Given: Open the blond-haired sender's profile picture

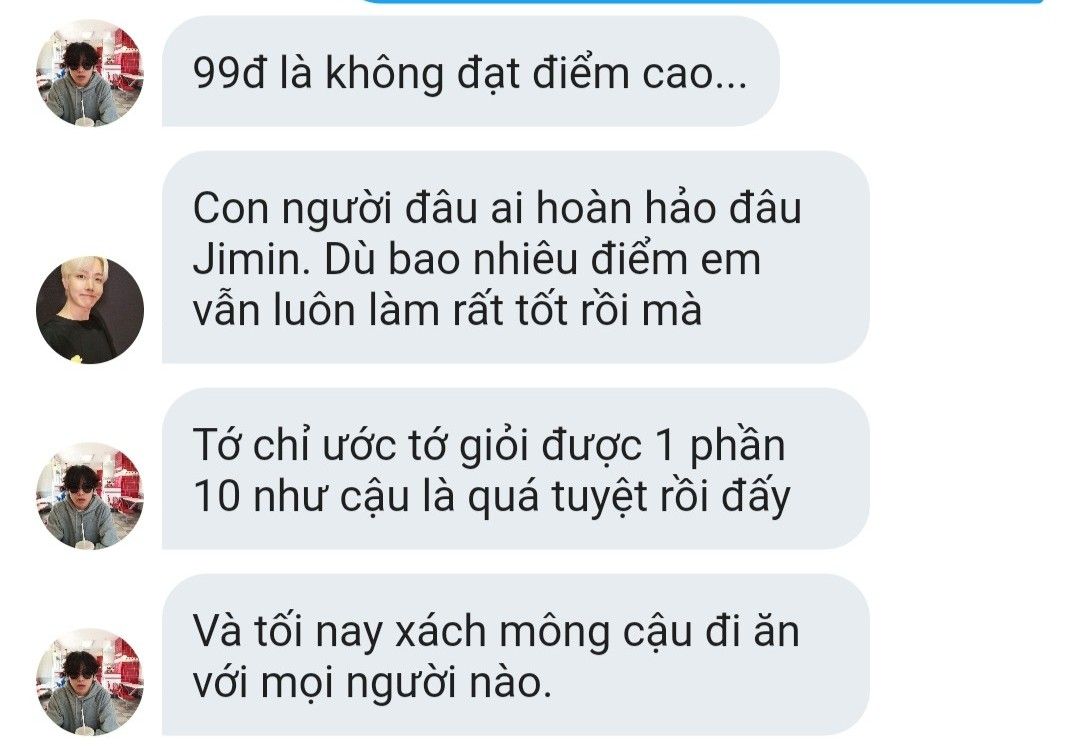Looking at the screenshot, I should (x=90, y=310).
